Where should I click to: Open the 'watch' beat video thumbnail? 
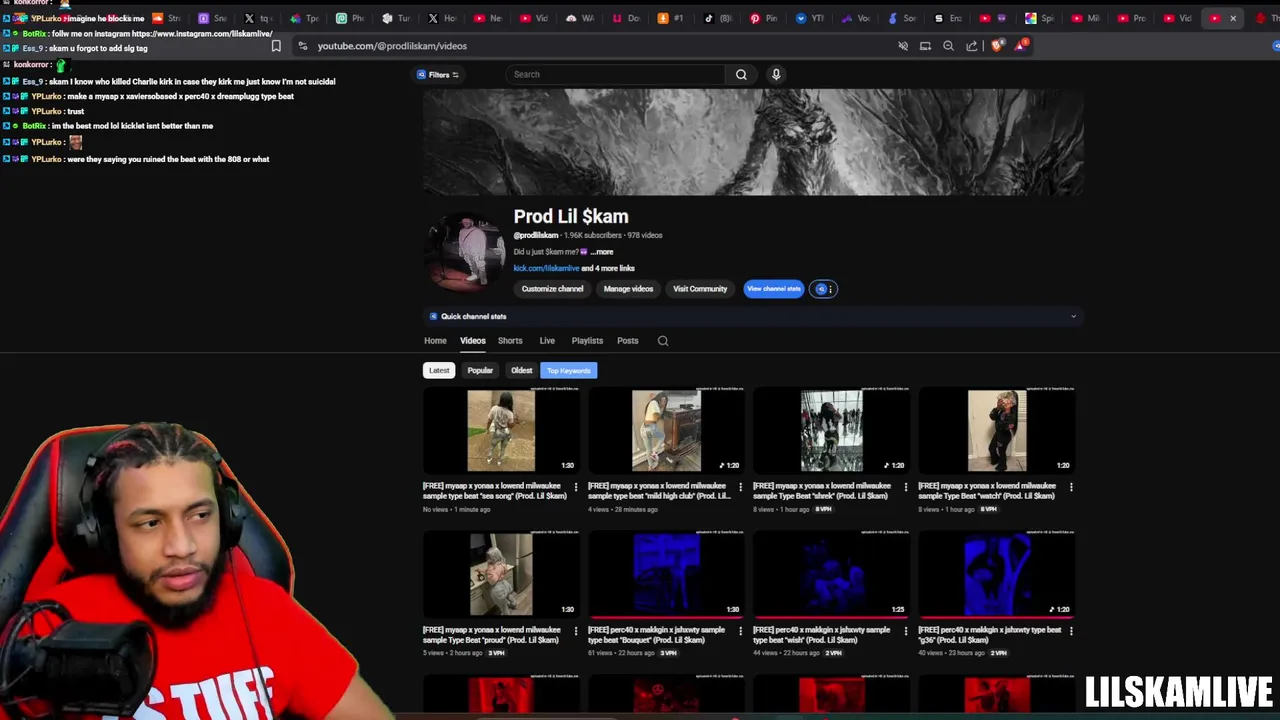(x=996, y=430)
